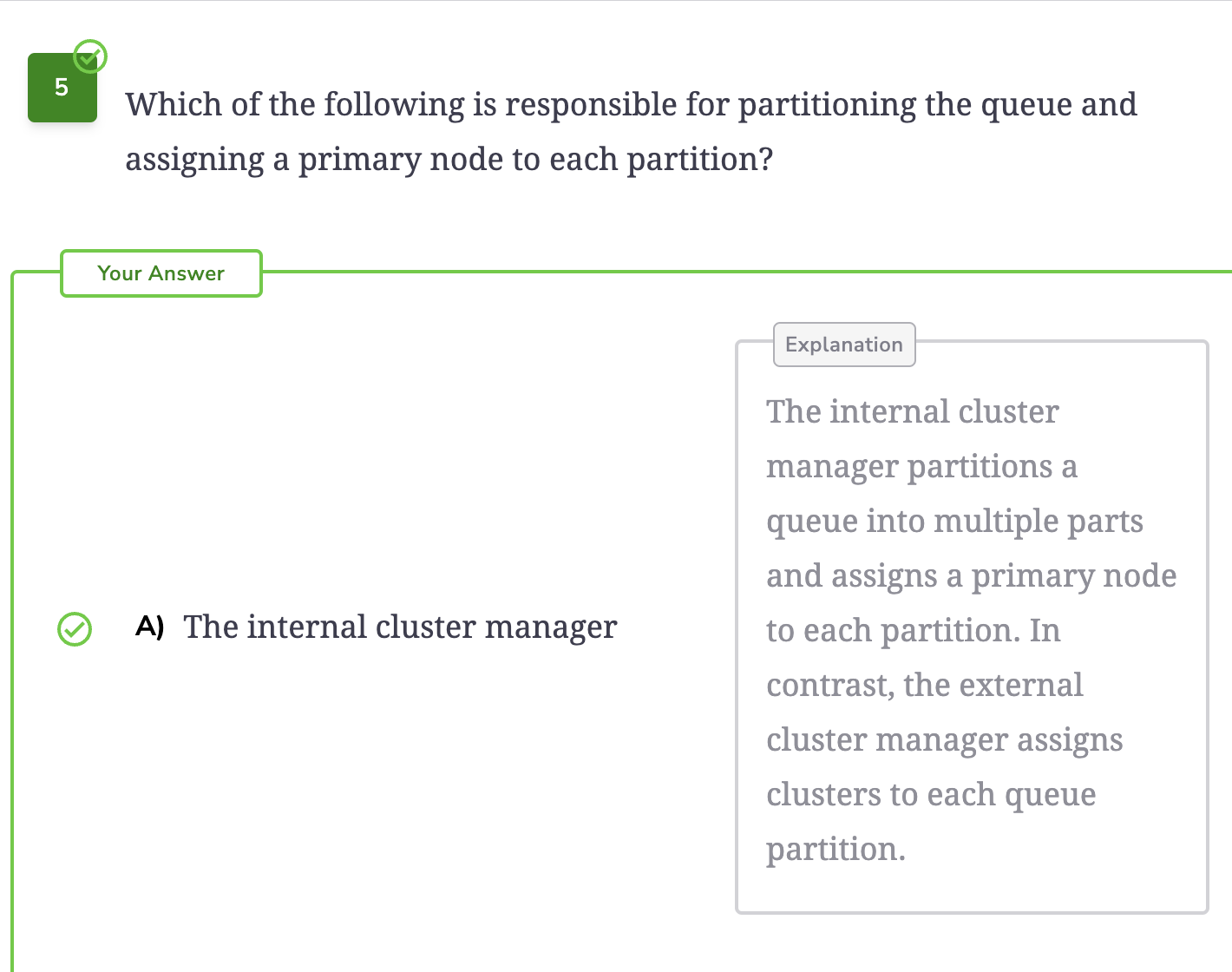The image size is (1232, 972).
Task: Click the explanation line 'contrast, the external'
Action: (925, 686)
